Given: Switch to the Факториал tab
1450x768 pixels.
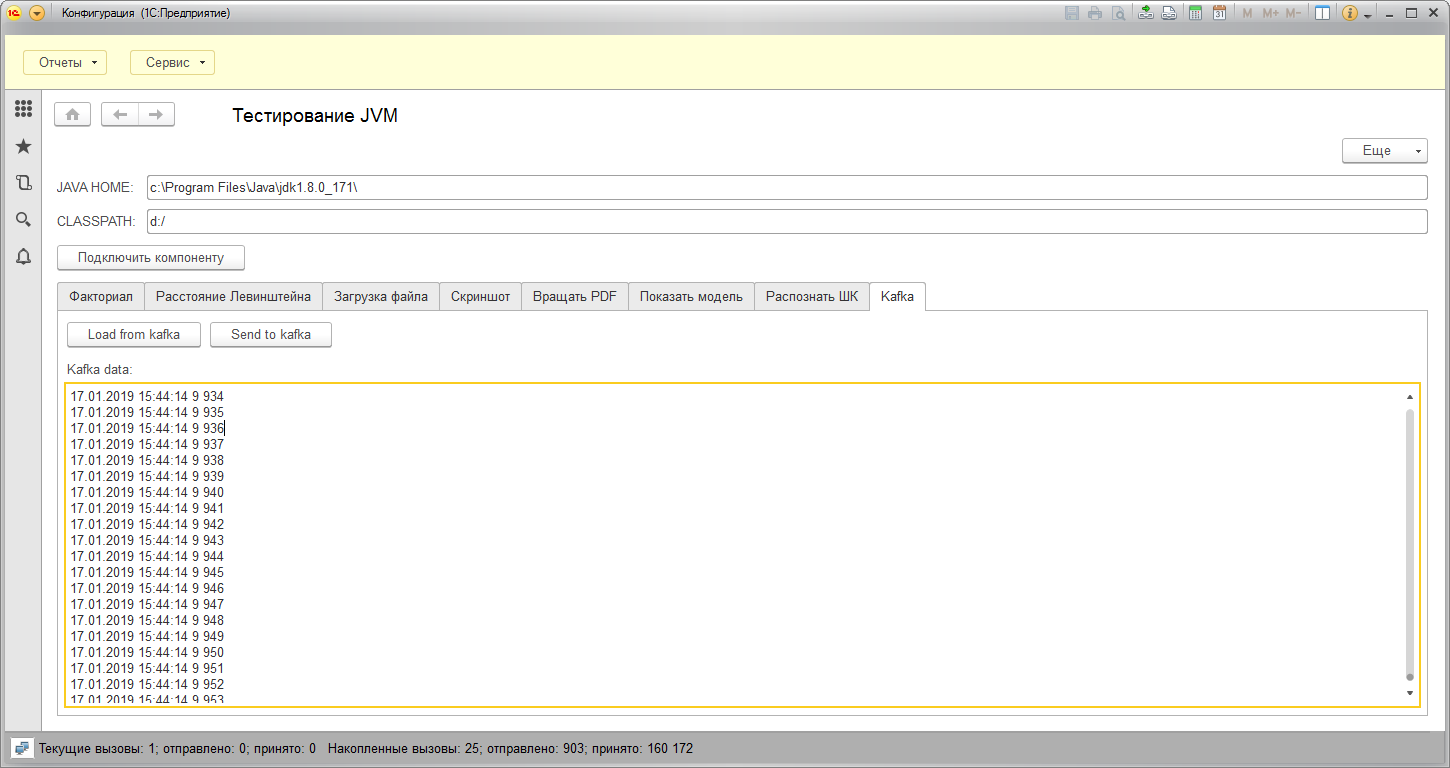Looking at the screenshot, I should click(101, 297).
